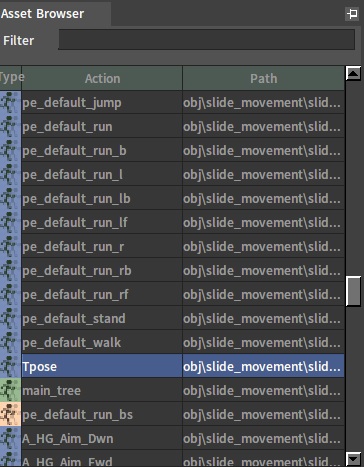
Task: Select the A_HG_Aim_Dwn action
Action: [102, 438]
